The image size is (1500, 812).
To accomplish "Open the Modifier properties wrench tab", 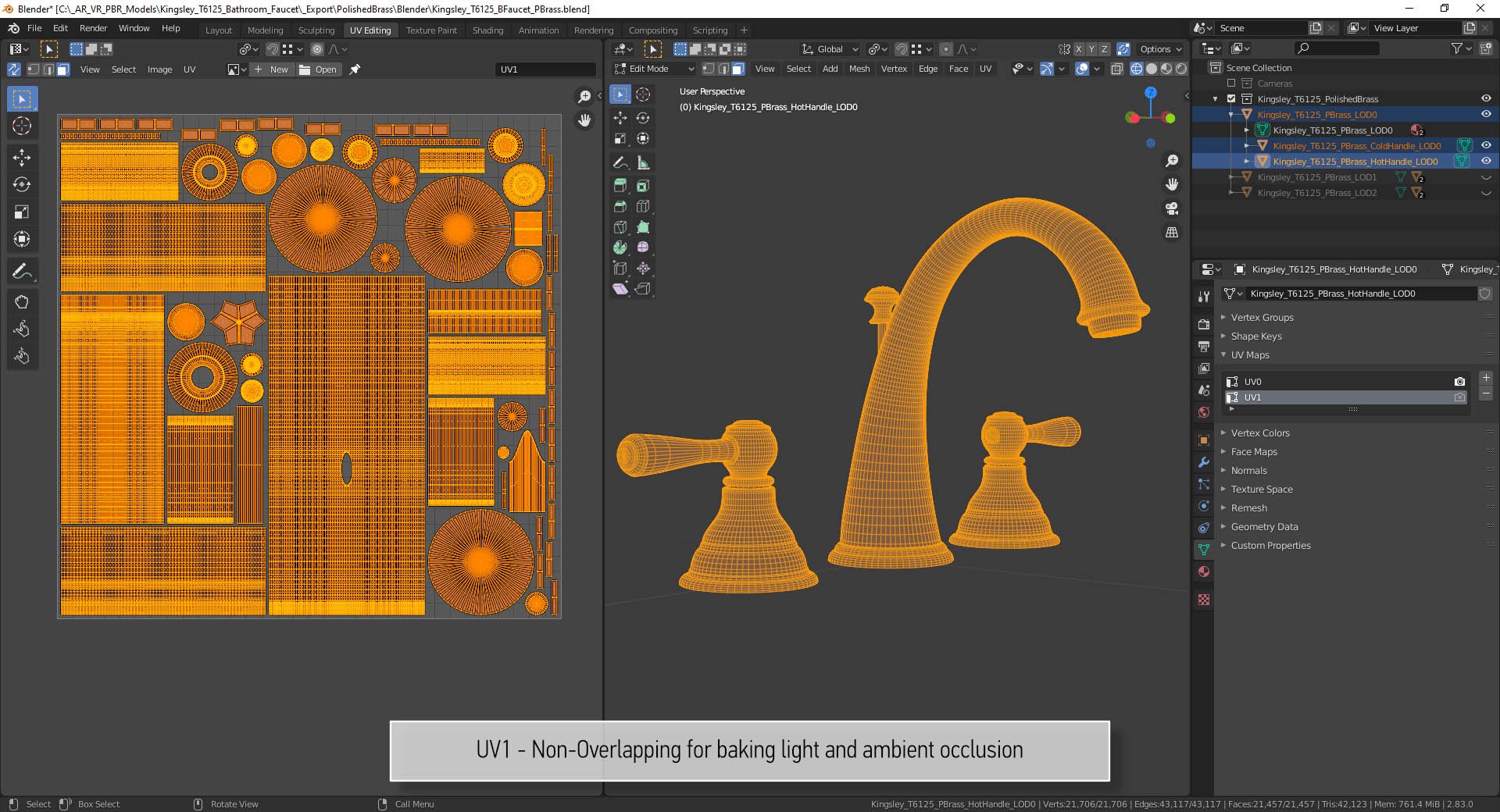I will click(x=1204, y=462).
